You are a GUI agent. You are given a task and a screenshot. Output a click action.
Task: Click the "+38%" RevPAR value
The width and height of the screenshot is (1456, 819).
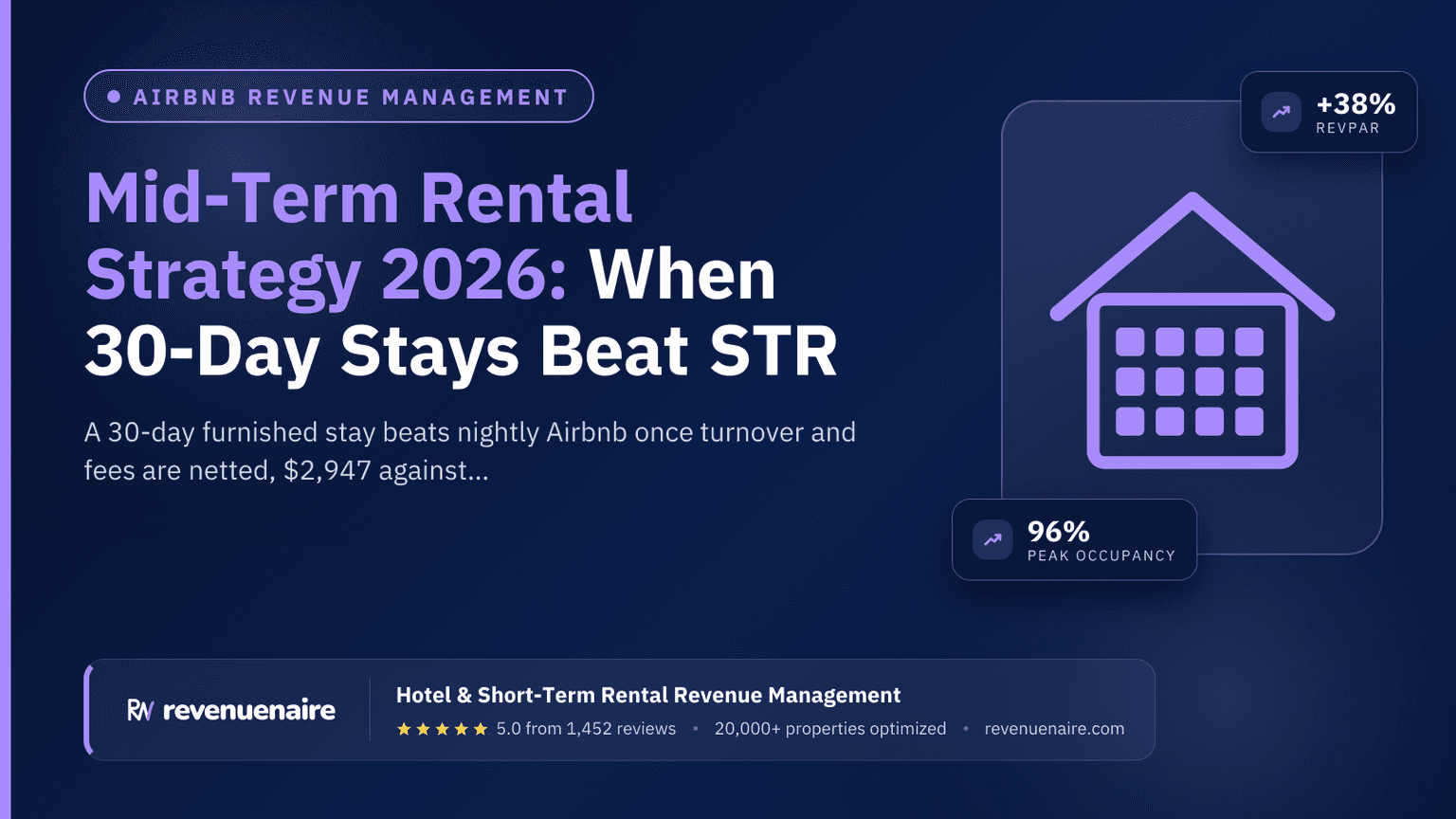pyautogui.click(x=1356, y=103)
